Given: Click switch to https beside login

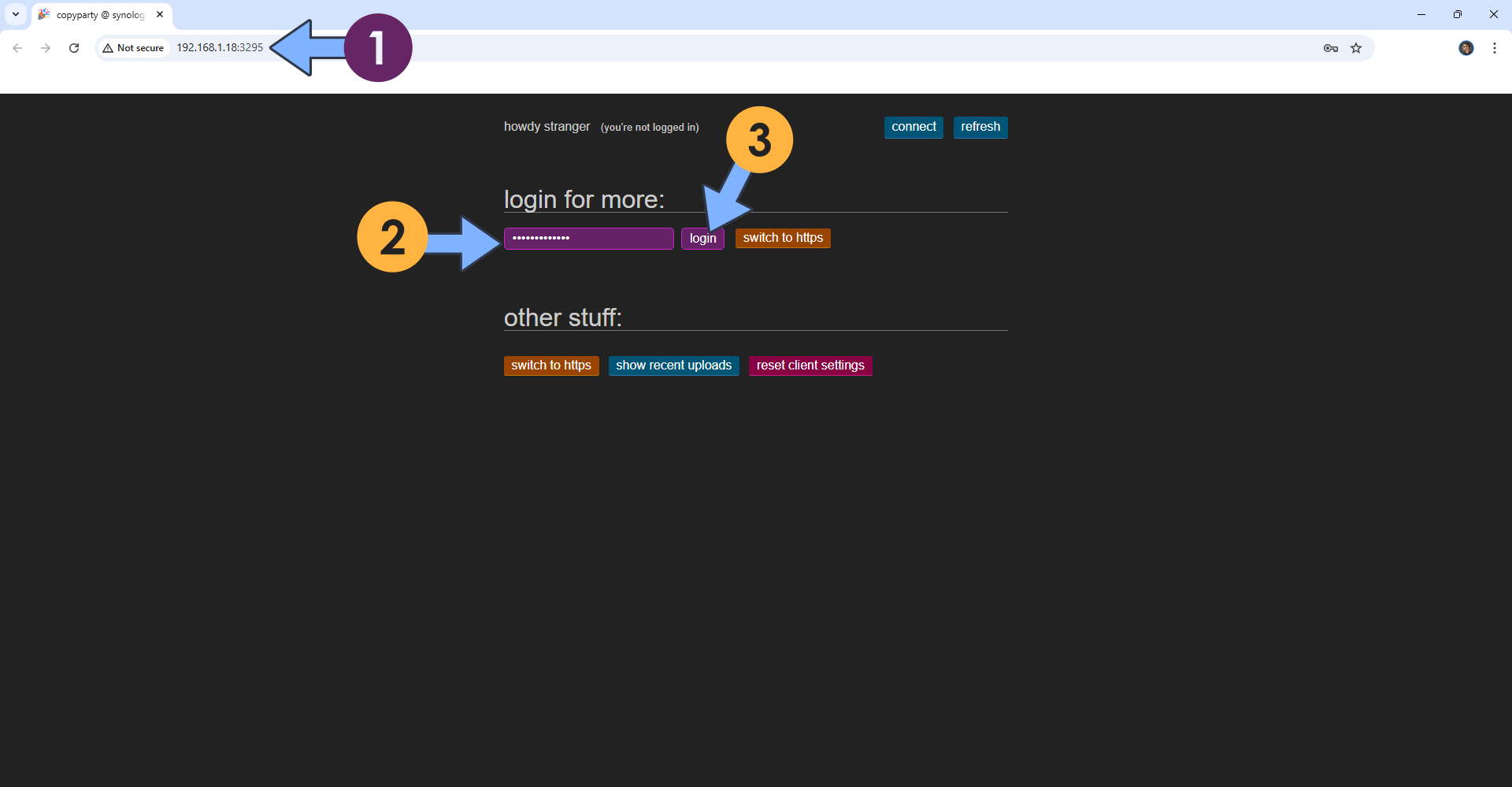Looking at the screenshot, I should 782,238.
